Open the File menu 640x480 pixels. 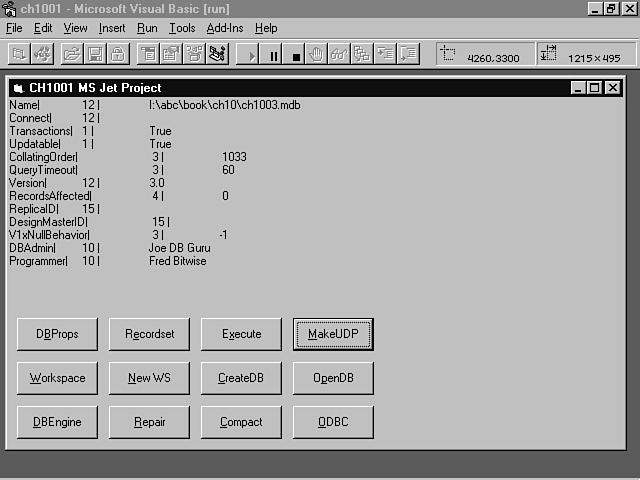14,28
